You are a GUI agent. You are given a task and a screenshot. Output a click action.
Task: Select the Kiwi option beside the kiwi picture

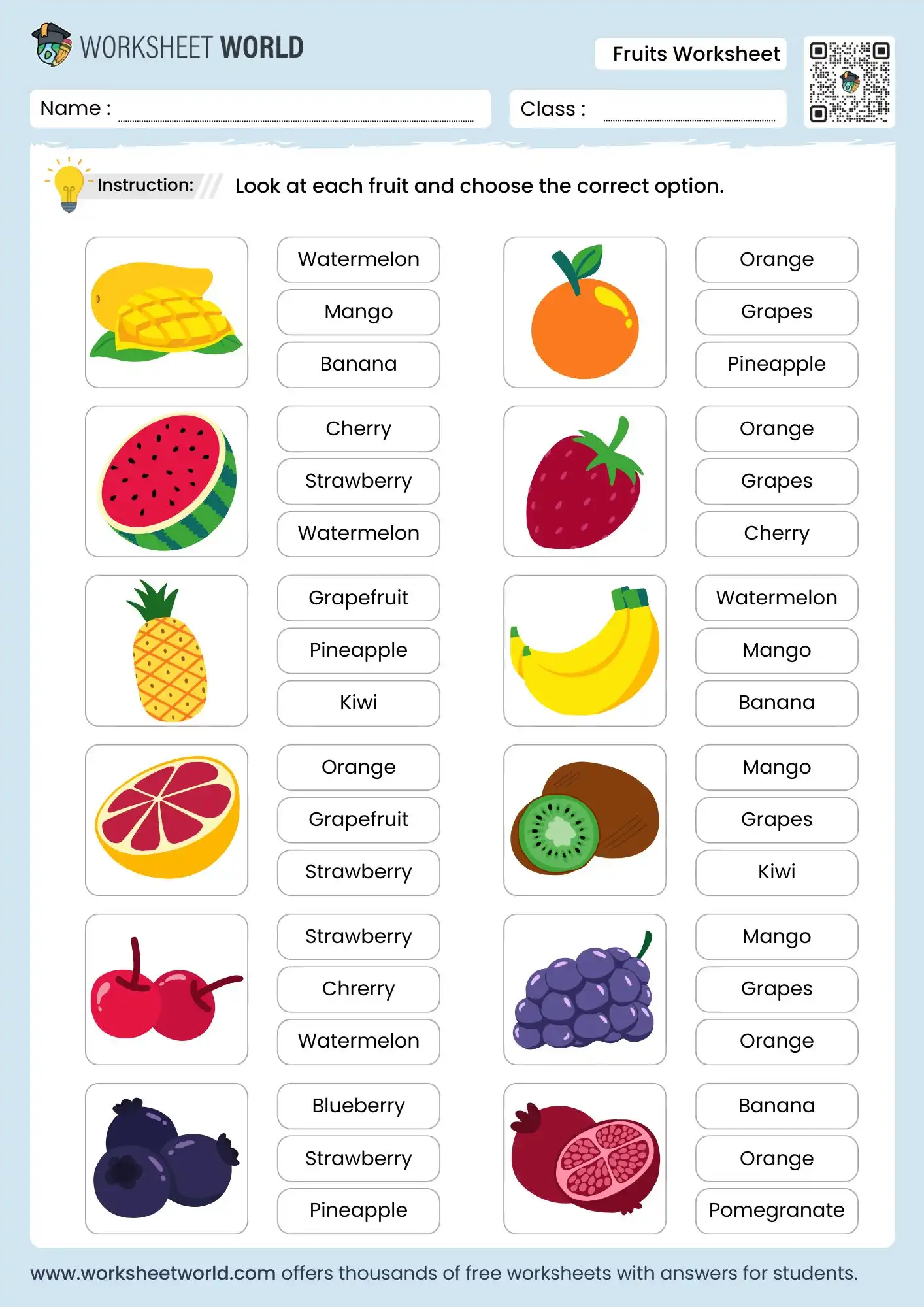click(x=776, y=872)
